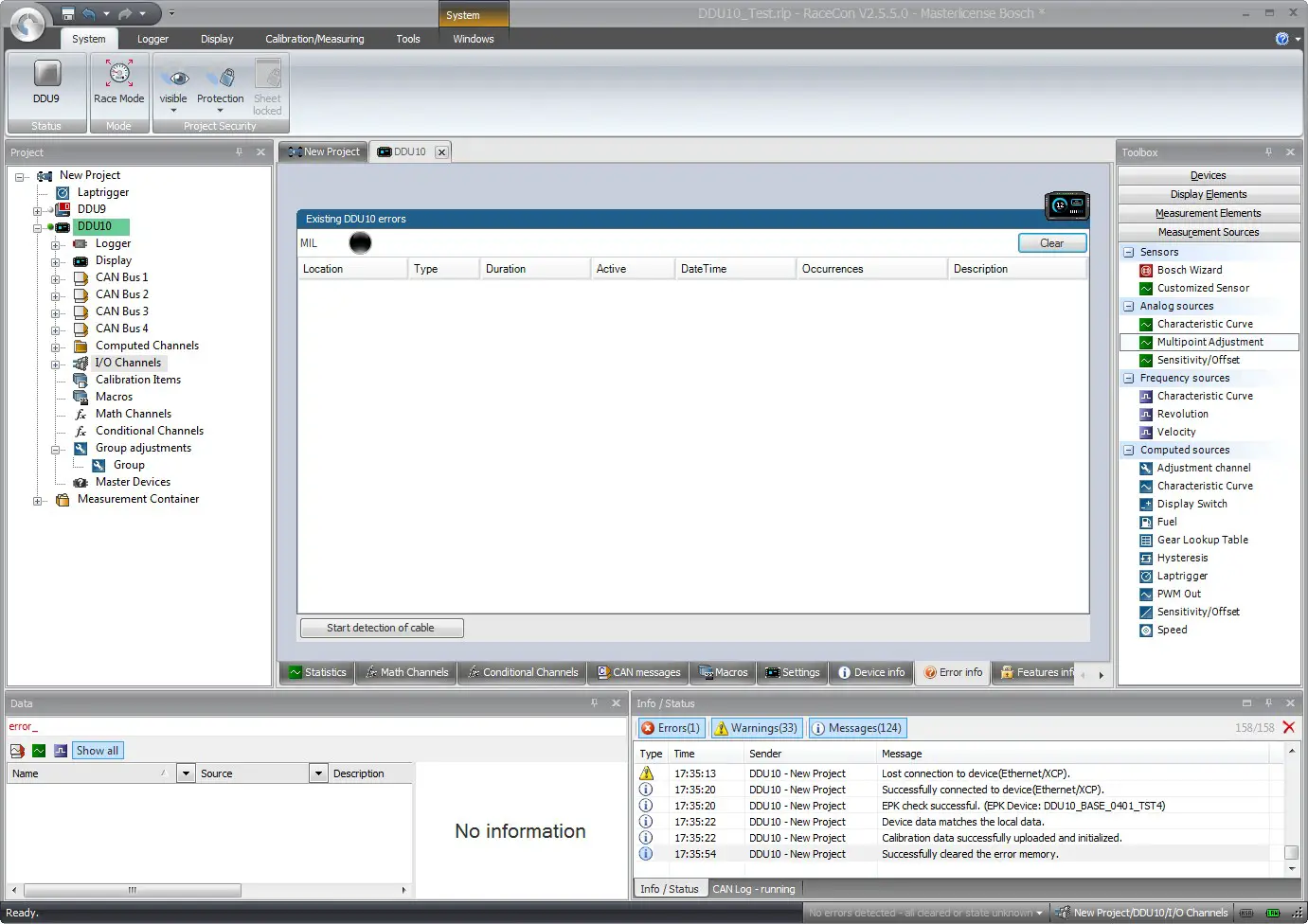
Task: Click the Data panel horizontal scrollbar
Action: tap(132, 890)
